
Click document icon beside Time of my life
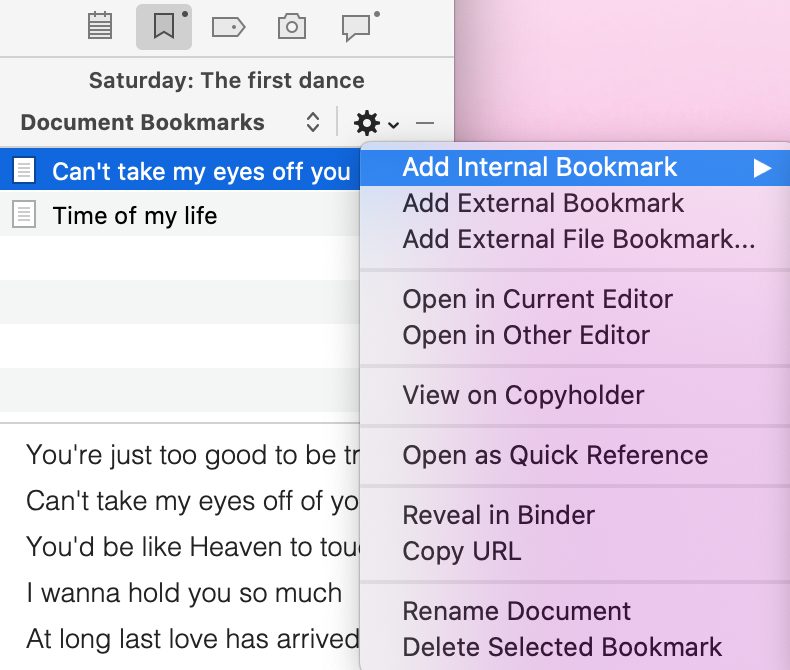24,215
